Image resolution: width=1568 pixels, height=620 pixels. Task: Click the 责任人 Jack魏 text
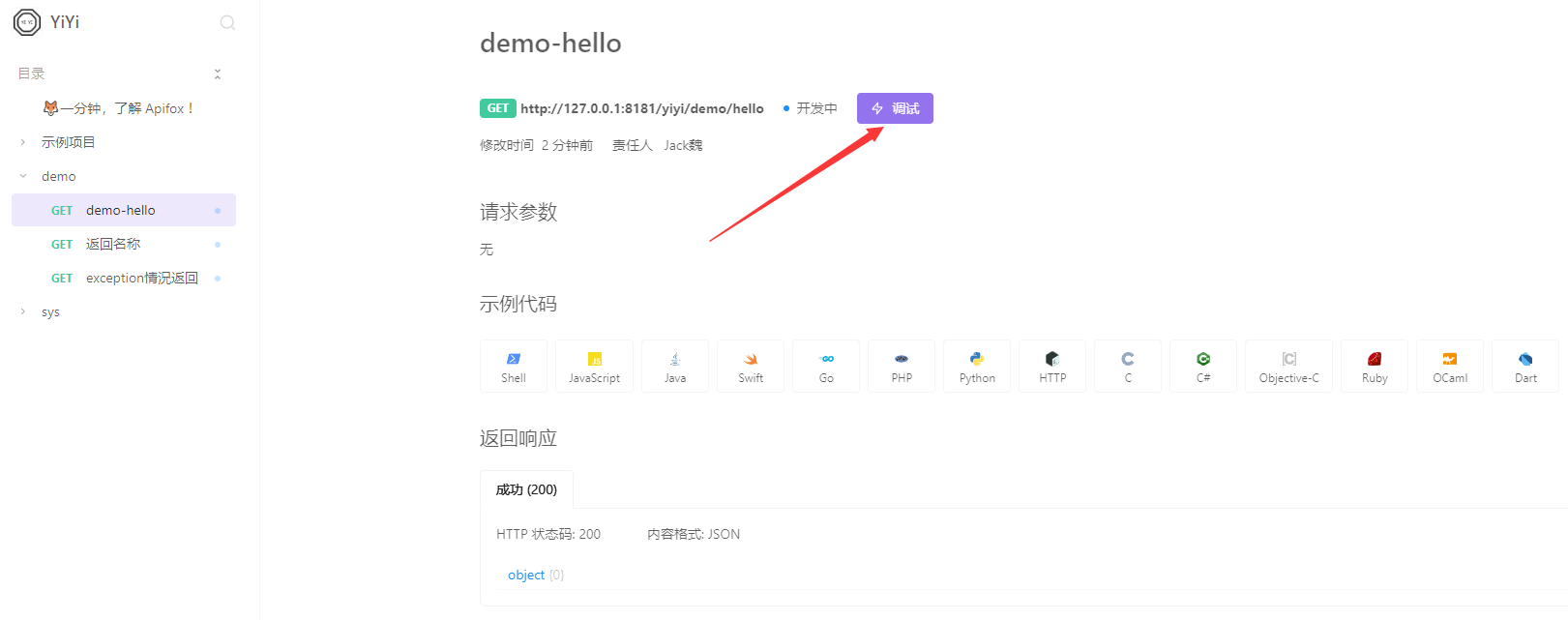click(x=657, y=145)
